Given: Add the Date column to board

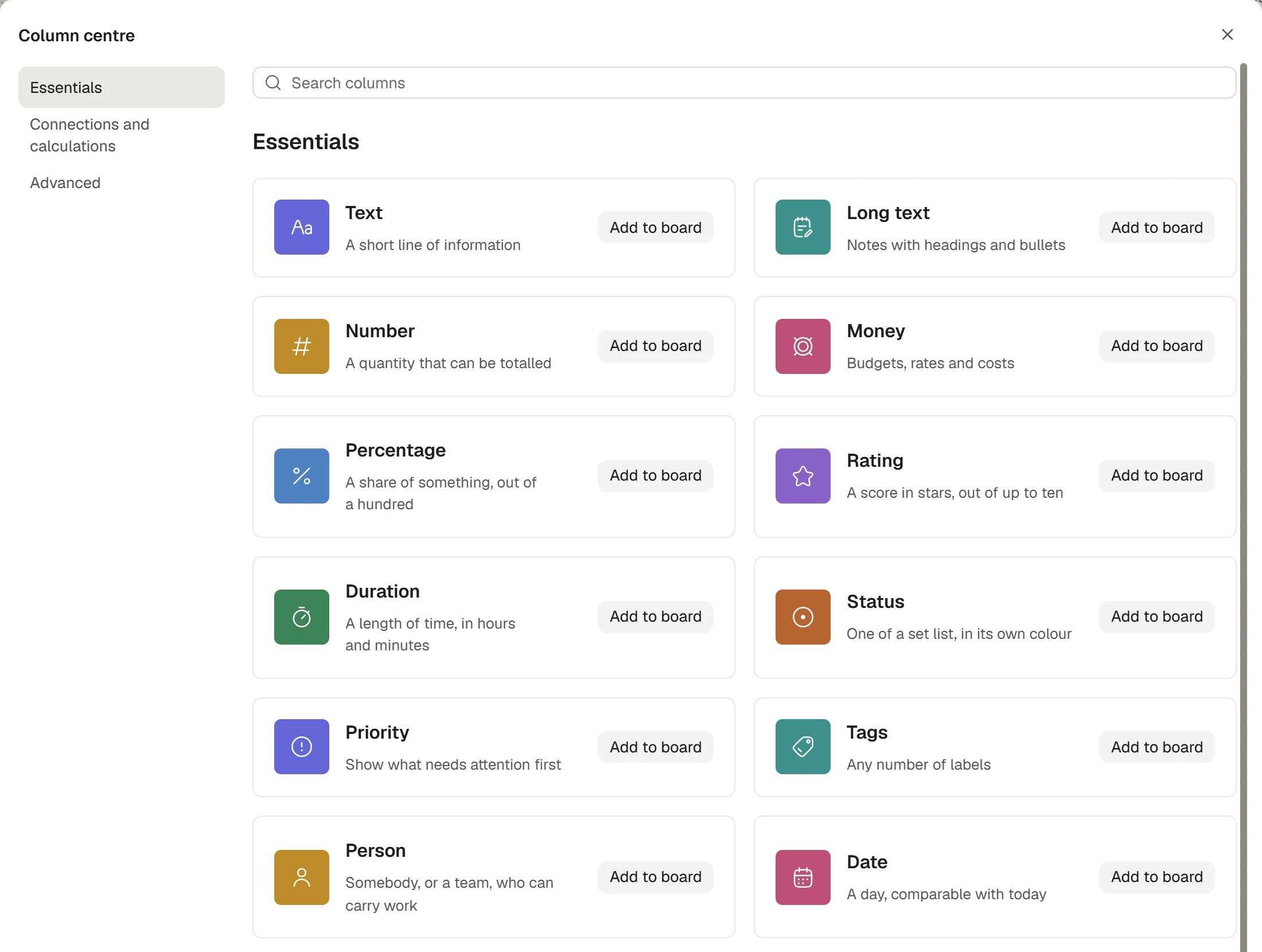Looking at the screenshot, I should point(1157,877).
